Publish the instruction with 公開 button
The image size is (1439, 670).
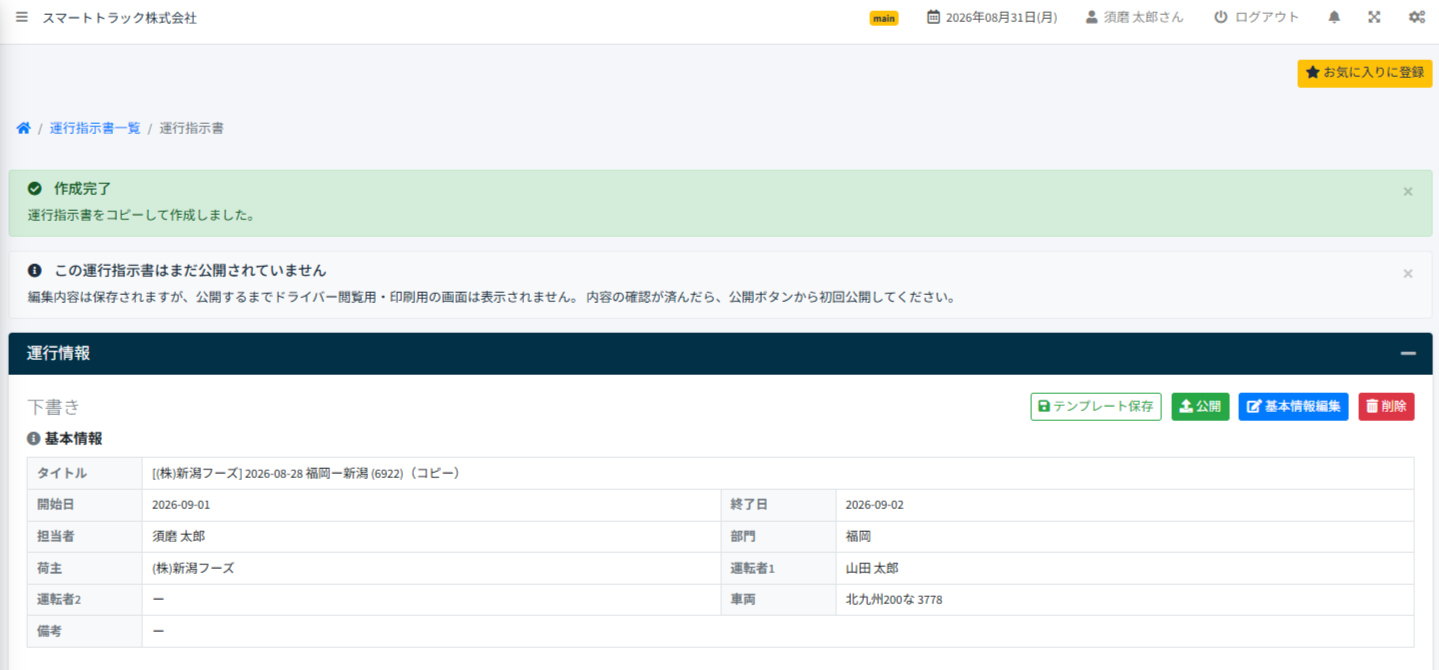(1200, 407)
